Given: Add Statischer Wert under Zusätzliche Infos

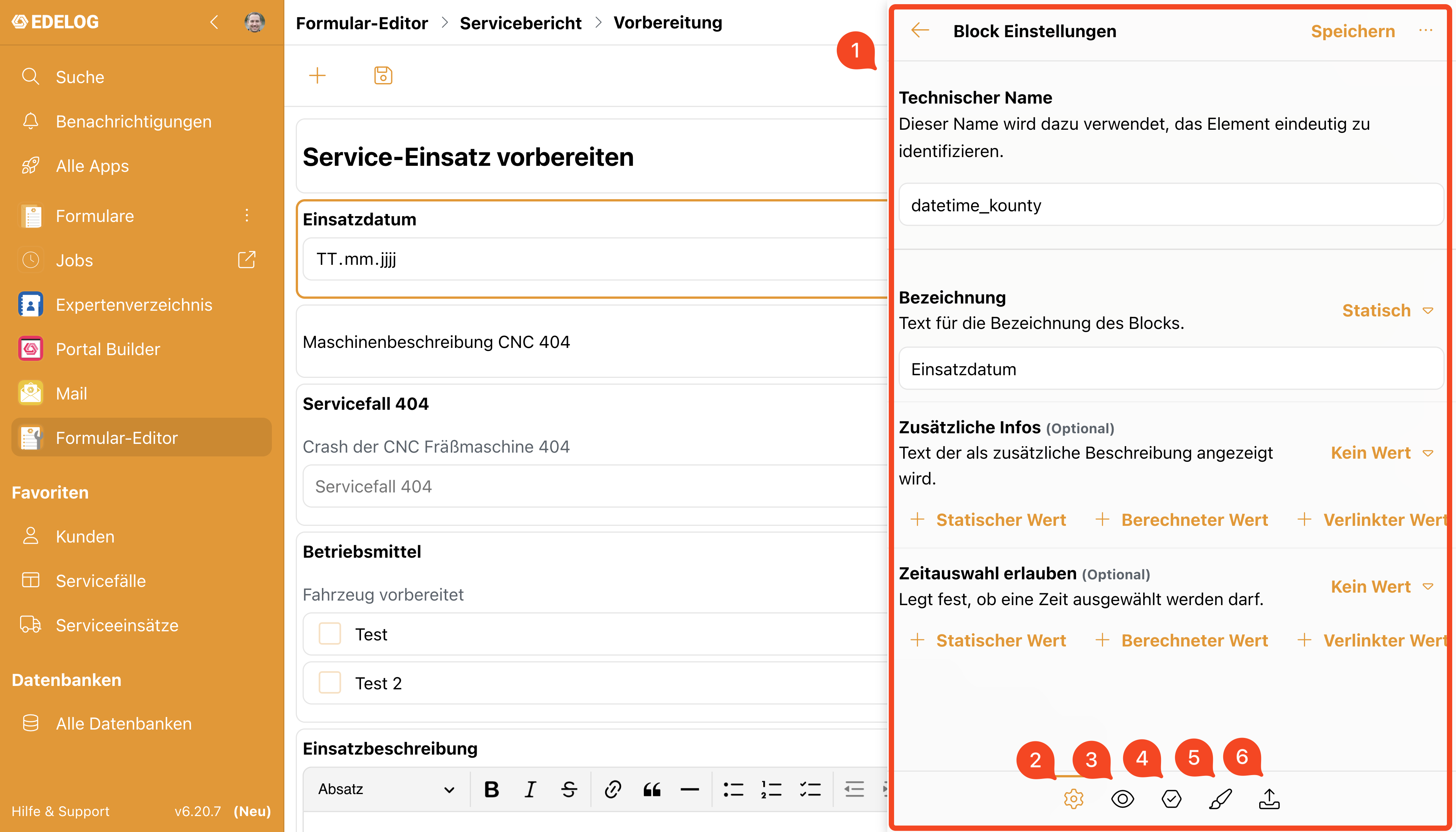Looking at the screenshot, I should tap(988, 519).
